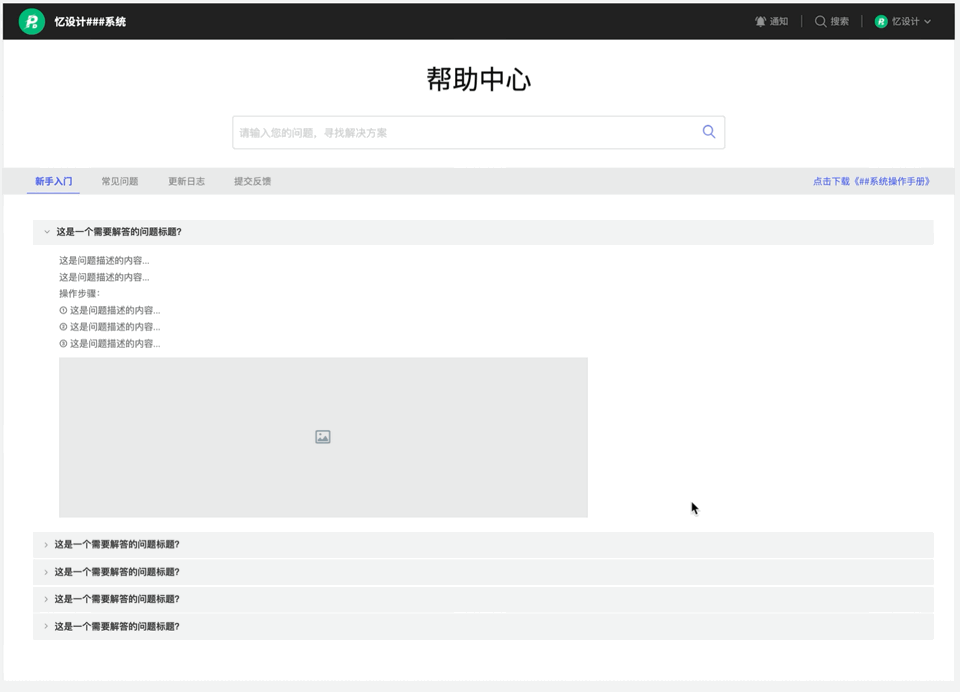Switch to the 常见问题 tab
Screen dimensions: 960x692
(x=120, y=181)
